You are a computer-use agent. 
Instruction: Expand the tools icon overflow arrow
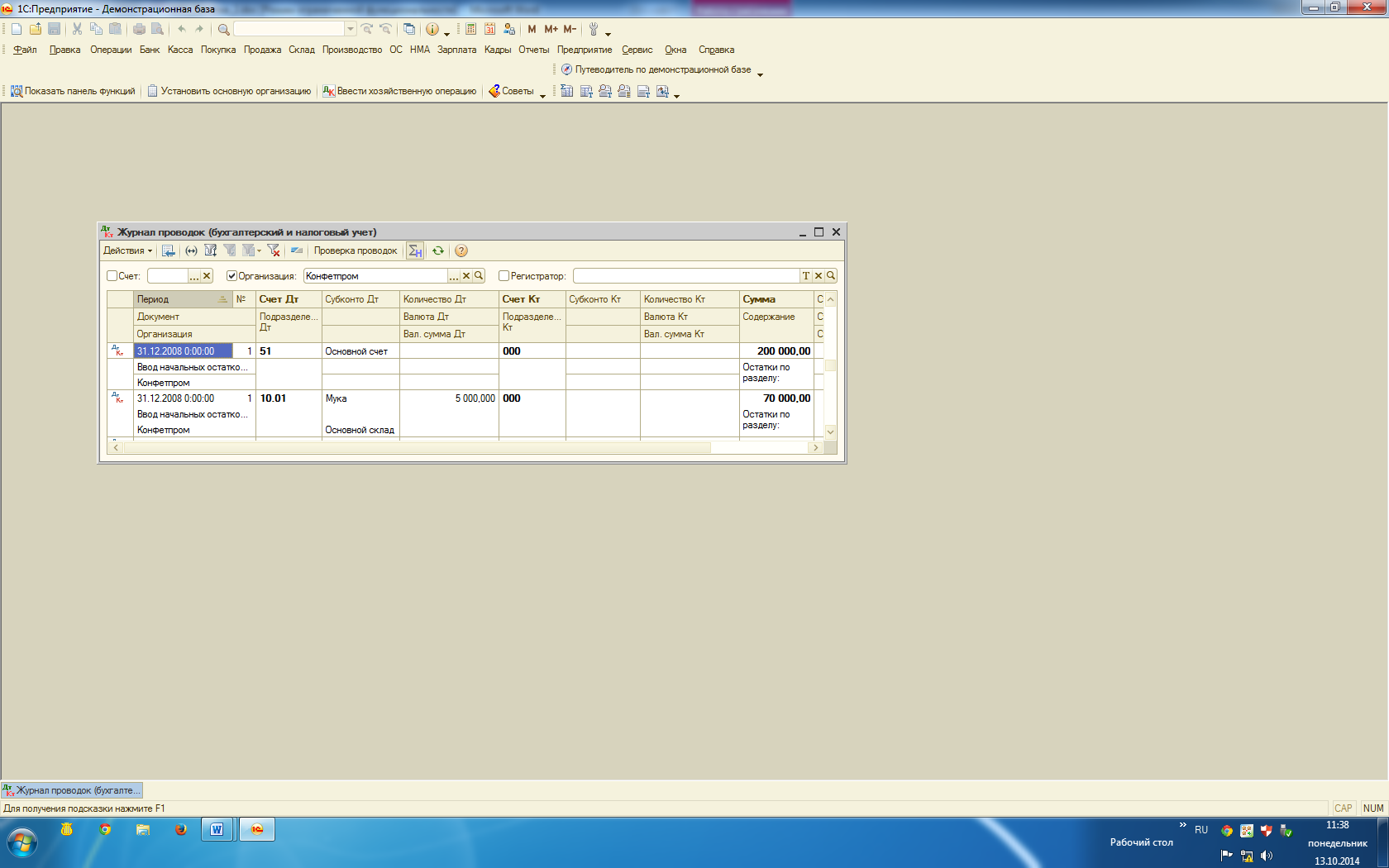click(608, 34)
